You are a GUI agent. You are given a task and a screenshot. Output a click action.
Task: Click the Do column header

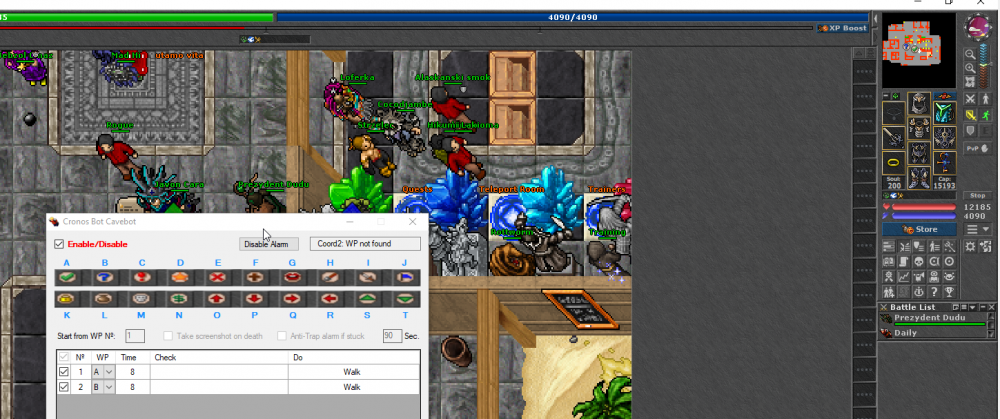click(x=354, y=357)
